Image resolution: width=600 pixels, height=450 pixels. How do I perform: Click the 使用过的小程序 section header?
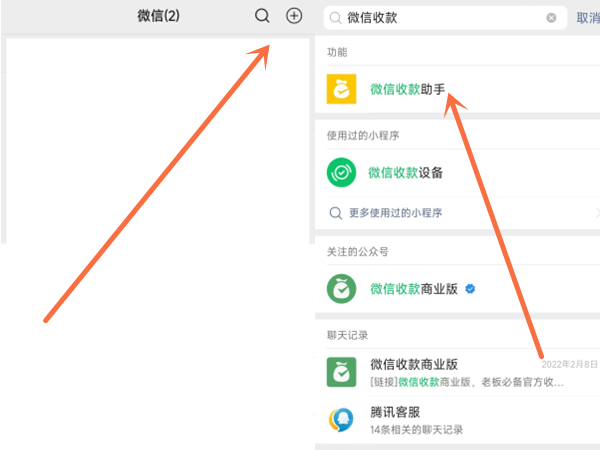[363, 135]
